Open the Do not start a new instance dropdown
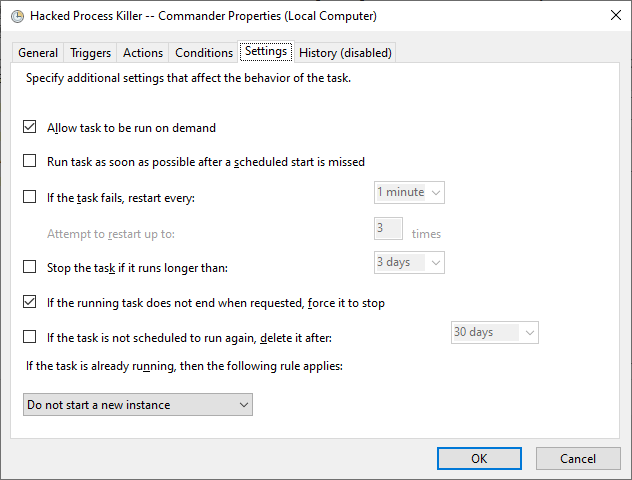The width and height of the screenshot is (632, 480). coord(138,405)
